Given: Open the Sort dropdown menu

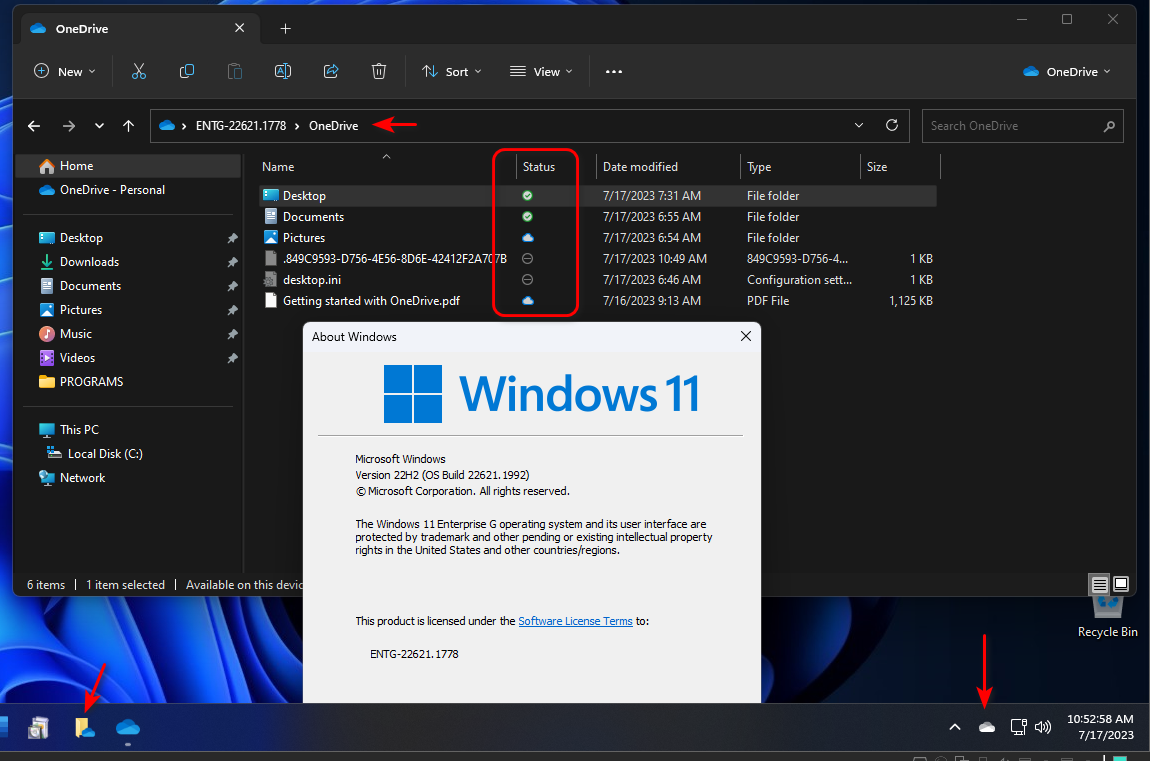Looking at the screenshot, I should pyautogui.click(x=452, y=71).
